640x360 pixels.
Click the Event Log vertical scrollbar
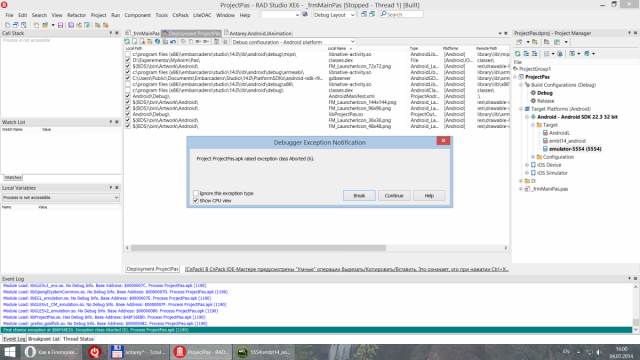(636, 322)
